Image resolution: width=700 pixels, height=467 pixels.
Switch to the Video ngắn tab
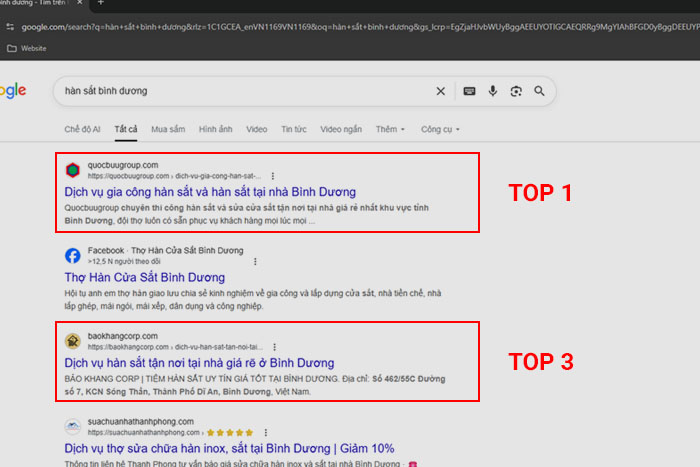(x=341, y=129)
